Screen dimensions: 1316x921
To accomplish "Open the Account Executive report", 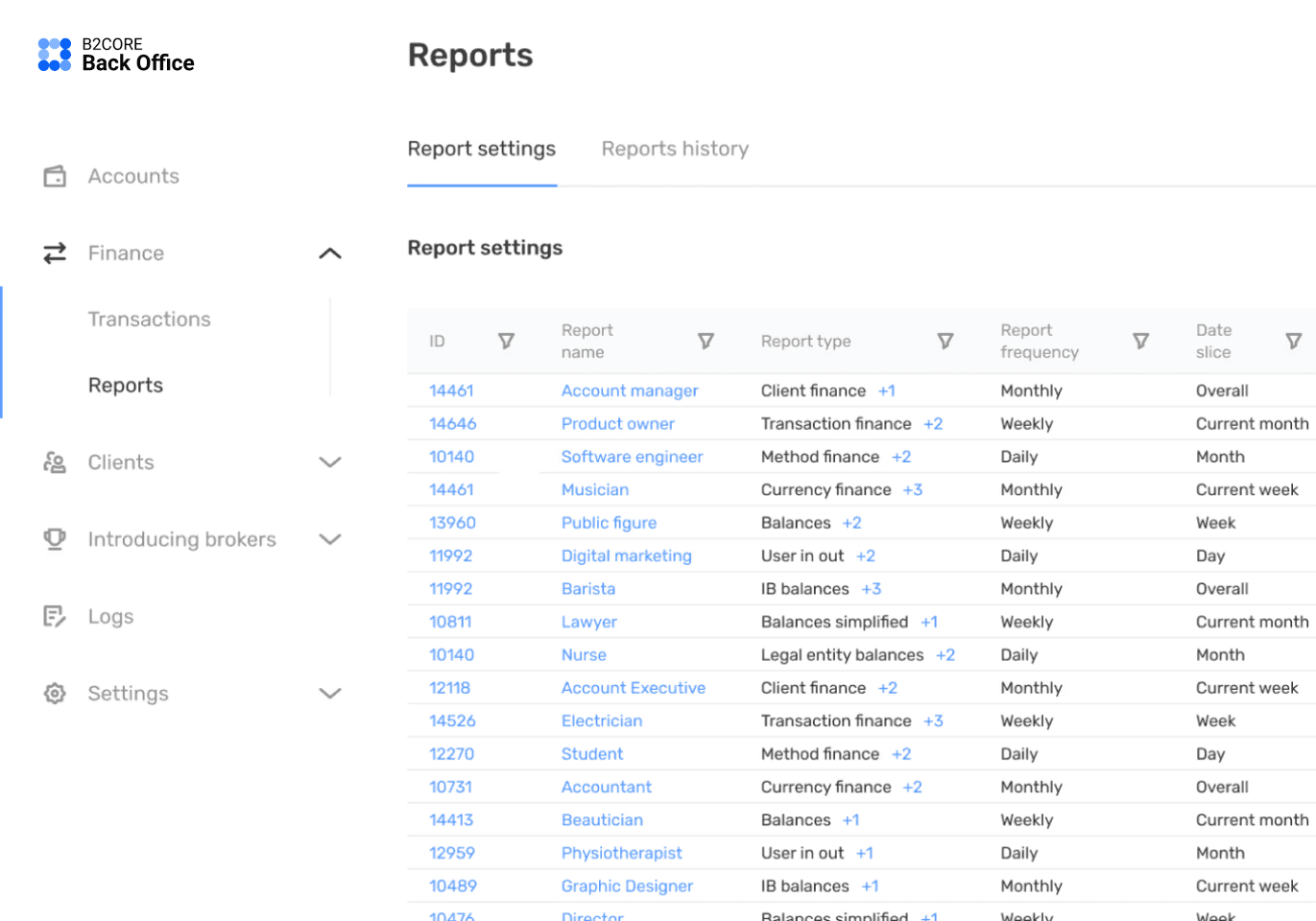I will (x=634, y=688).
